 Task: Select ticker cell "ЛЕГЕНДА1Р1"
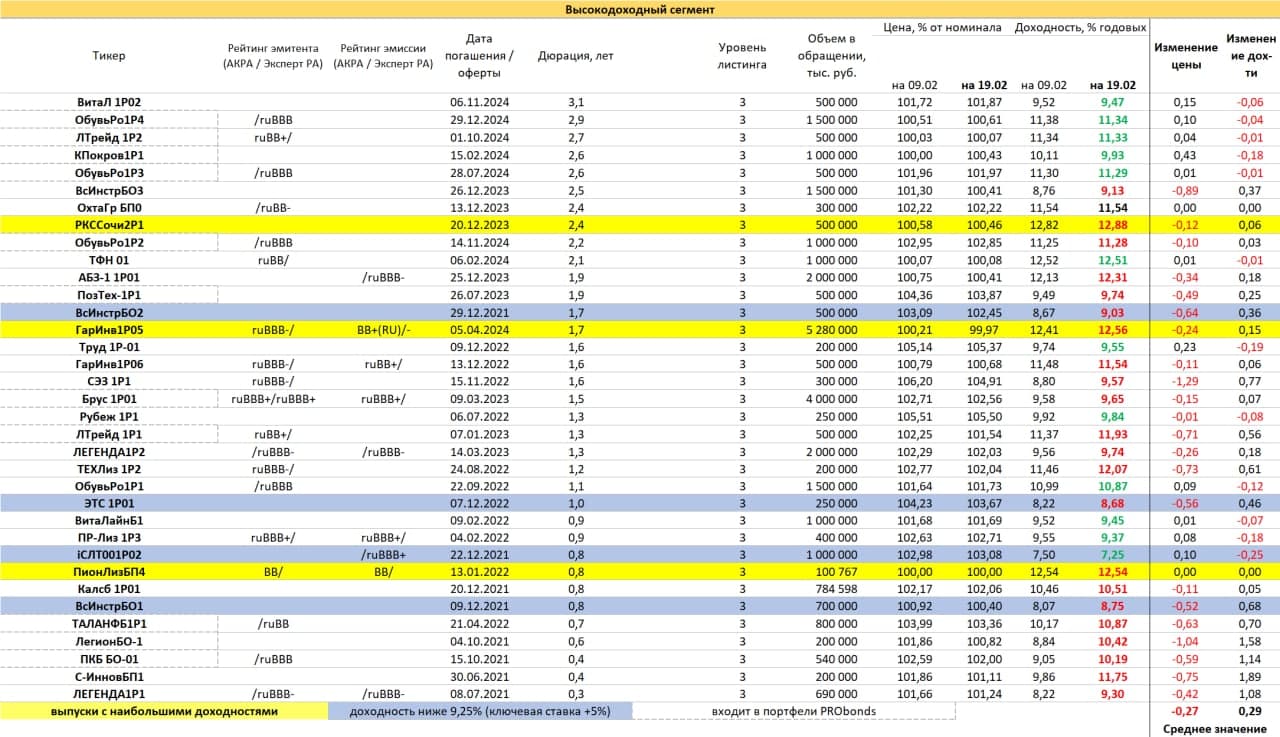point(109,695)
